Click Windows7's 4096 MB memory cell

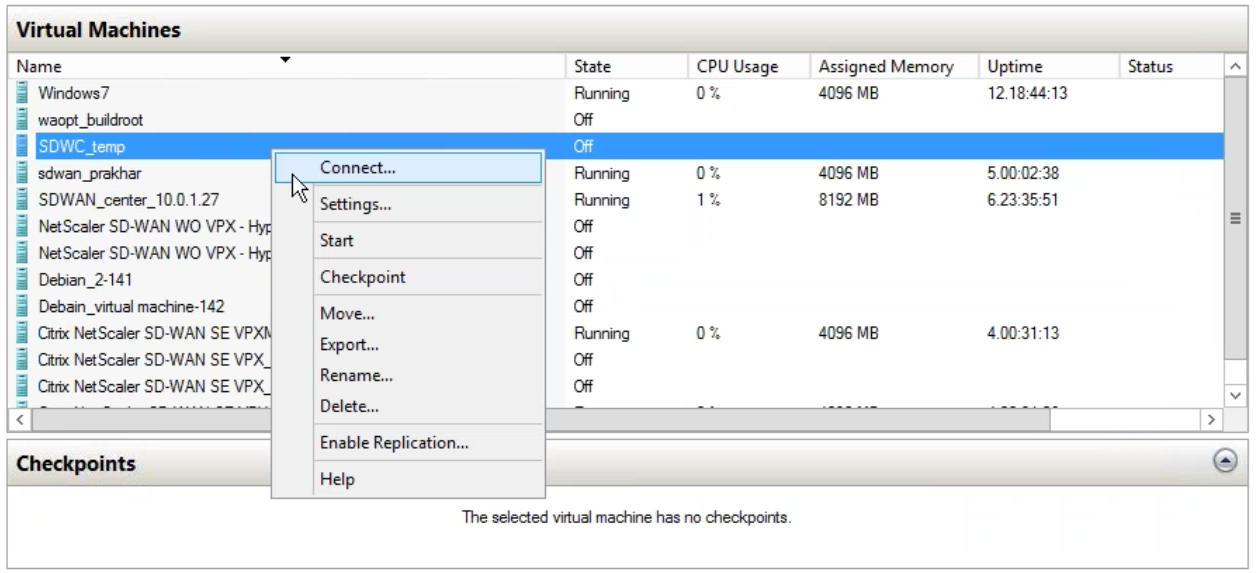[x=848, y=94]
